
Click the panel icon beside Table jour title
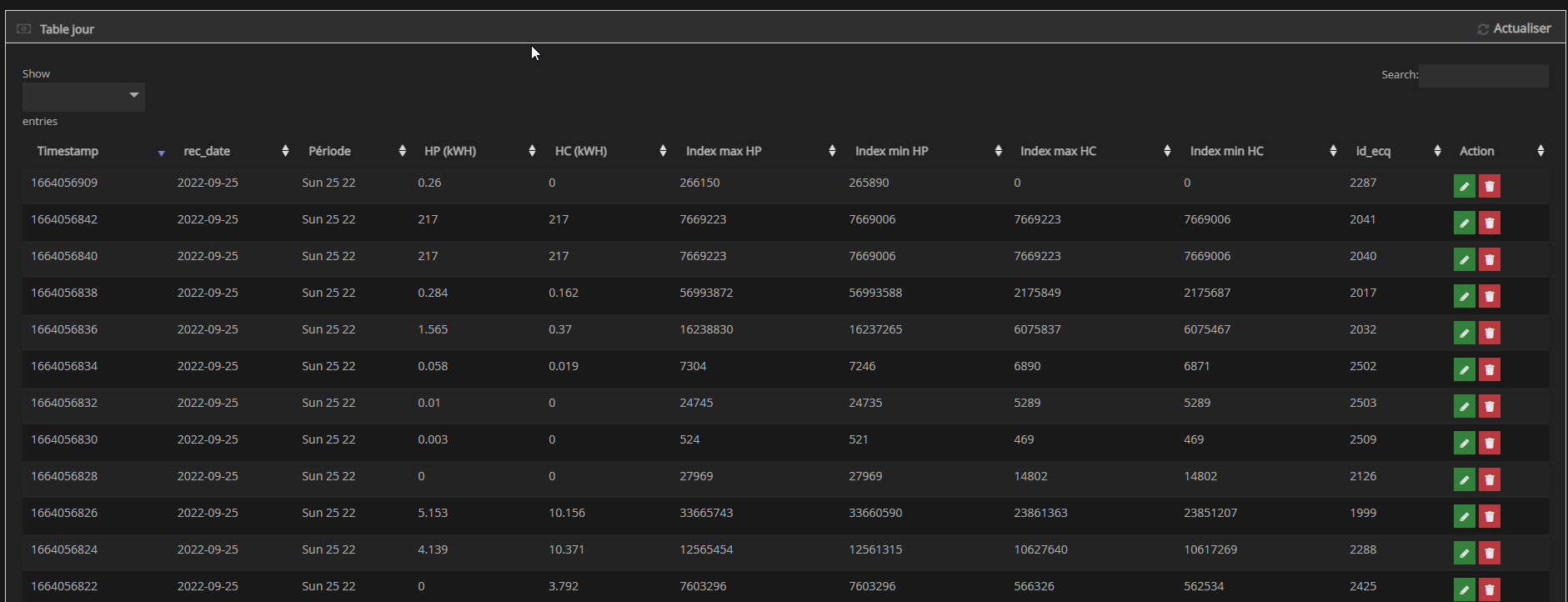pyautogui.click(x=24, y=29)
